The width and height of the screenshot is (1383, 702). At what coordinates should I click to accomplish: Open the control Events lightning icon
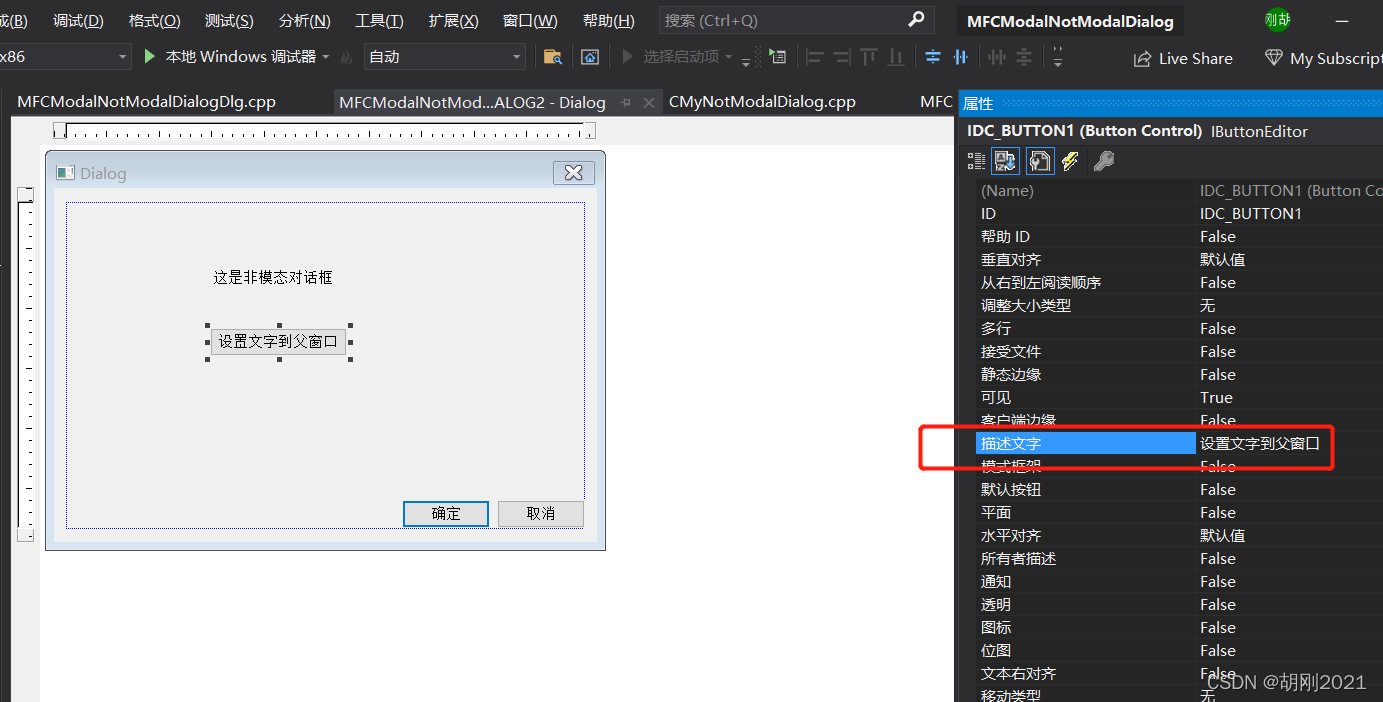(1070, 160)
